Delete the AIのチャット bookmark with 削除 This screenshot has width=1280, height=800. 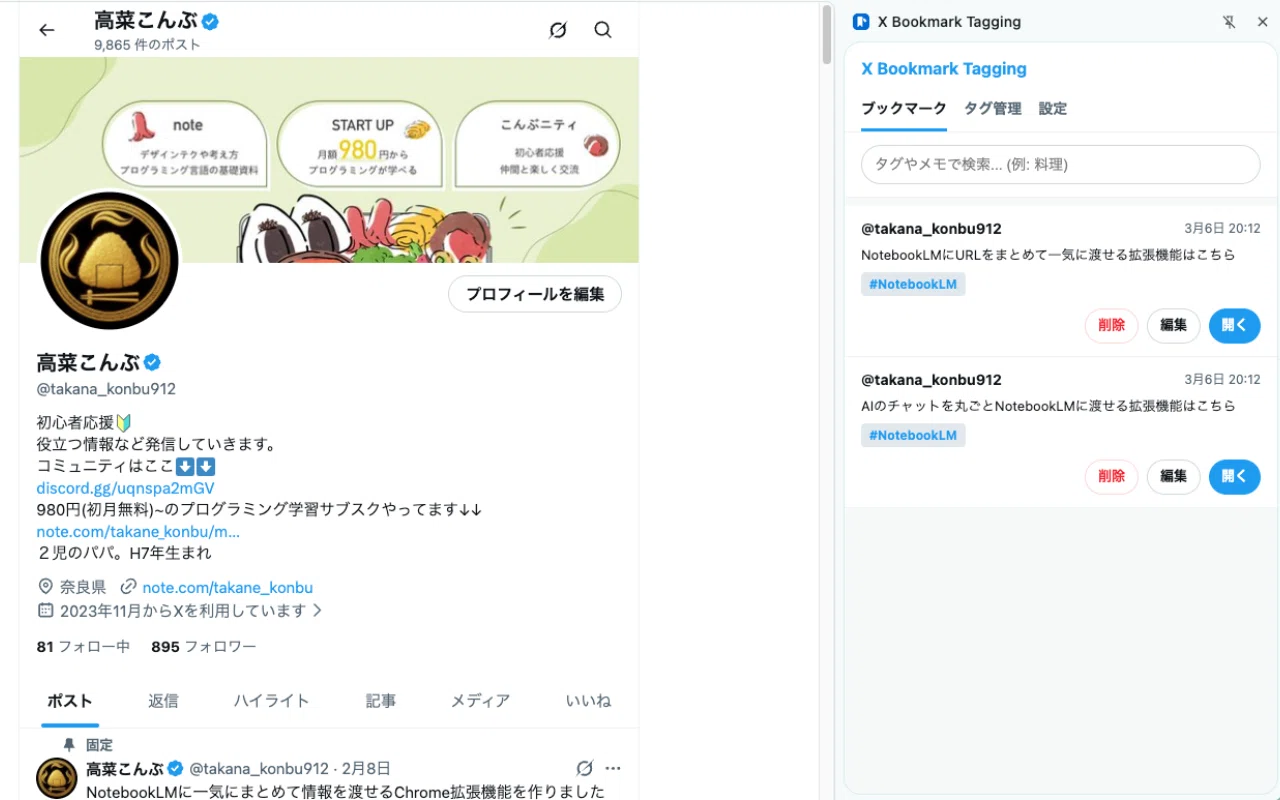[1111, 476]
